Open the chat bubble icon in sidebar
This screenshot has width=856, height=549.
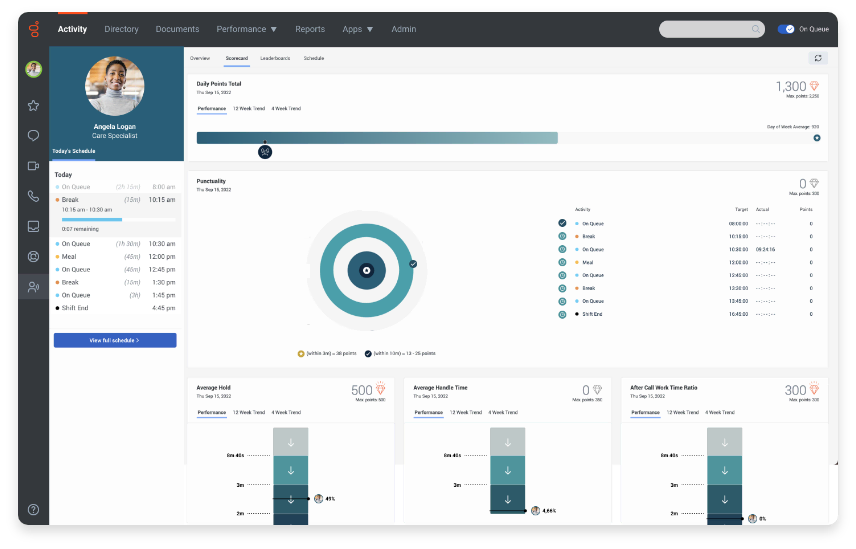click(33, 135)
